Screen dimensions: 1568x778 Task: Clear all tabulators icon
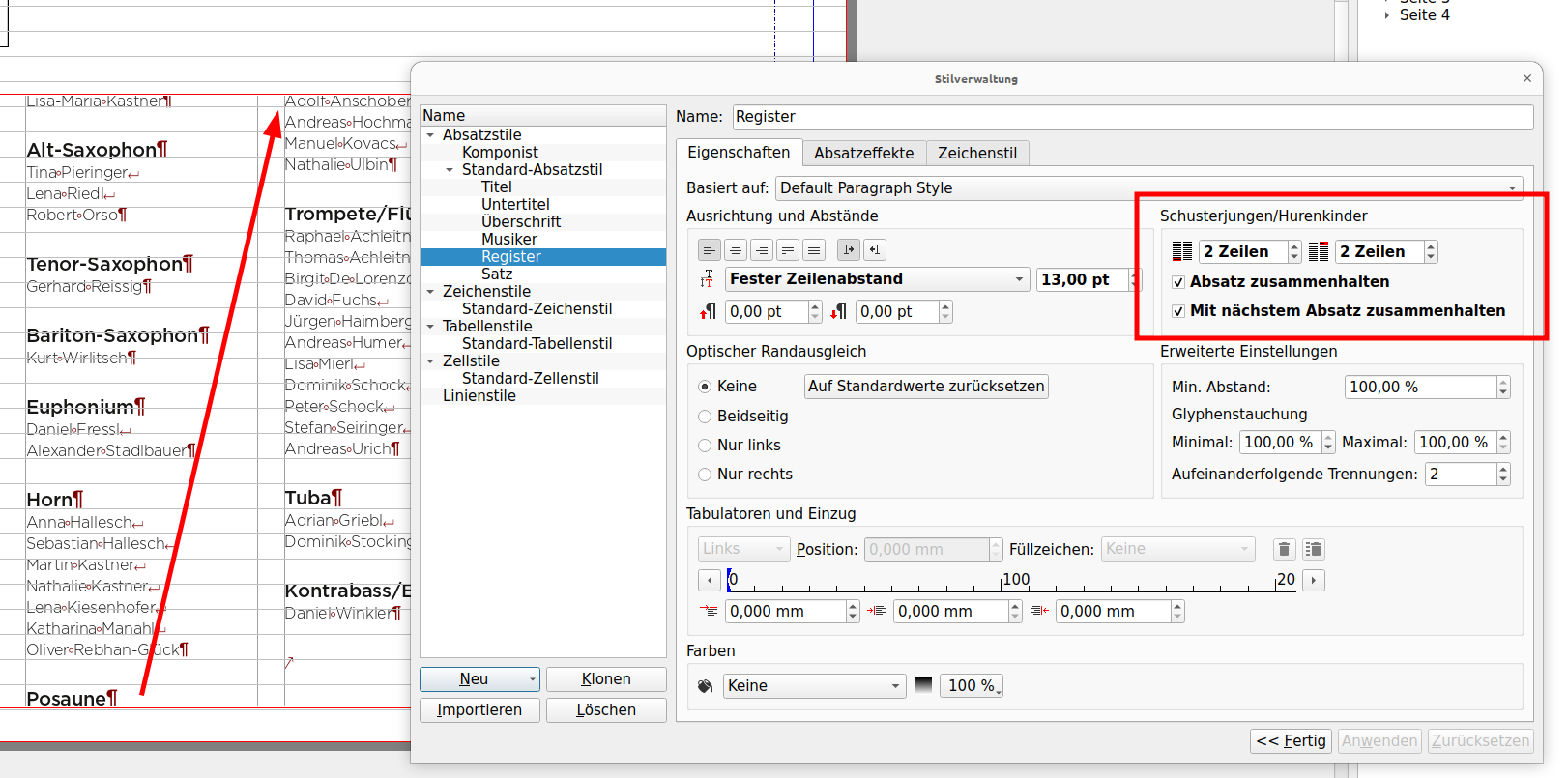[1313, 550]
